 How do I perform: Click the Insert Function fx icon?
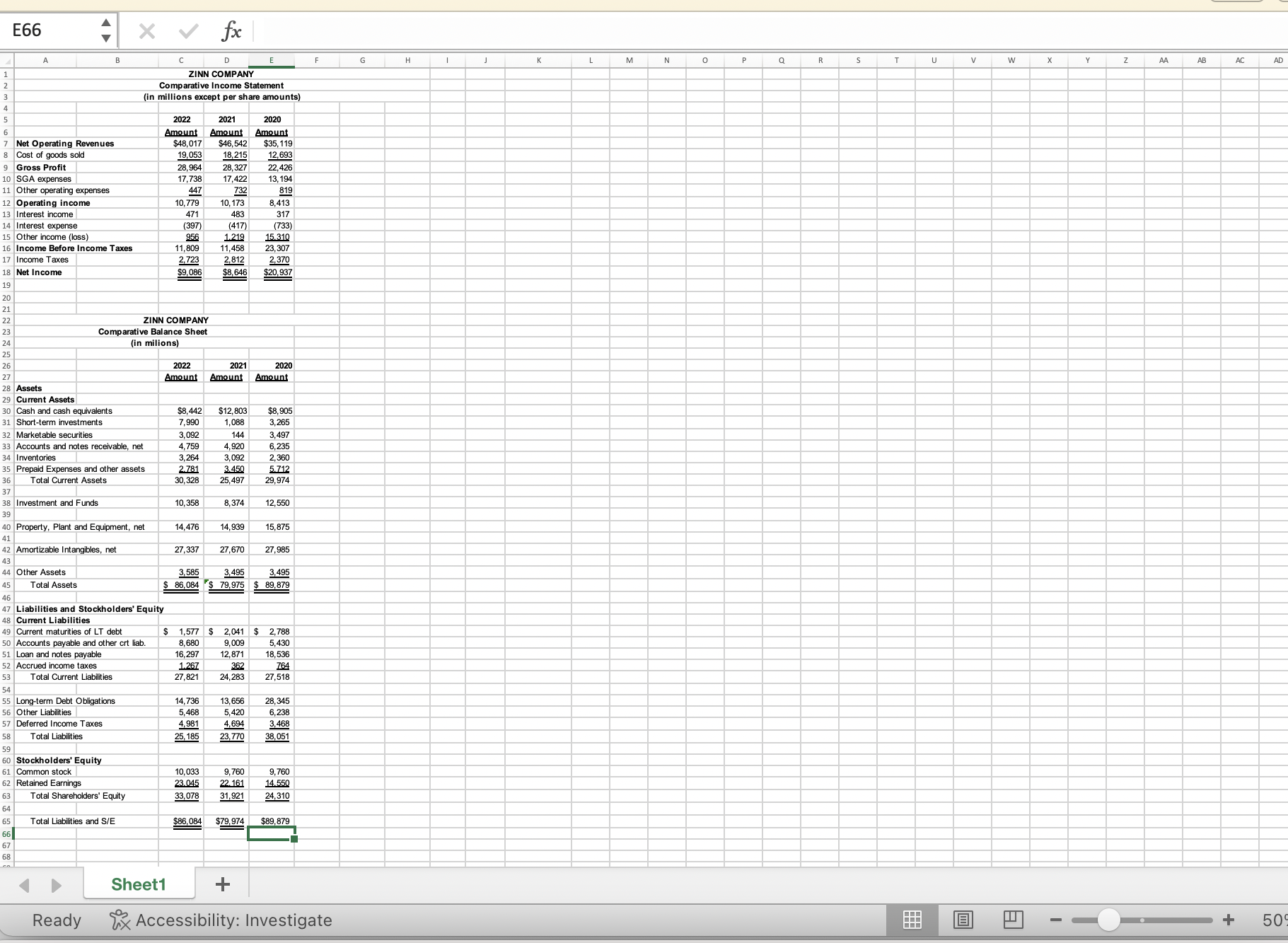[231, 30]
